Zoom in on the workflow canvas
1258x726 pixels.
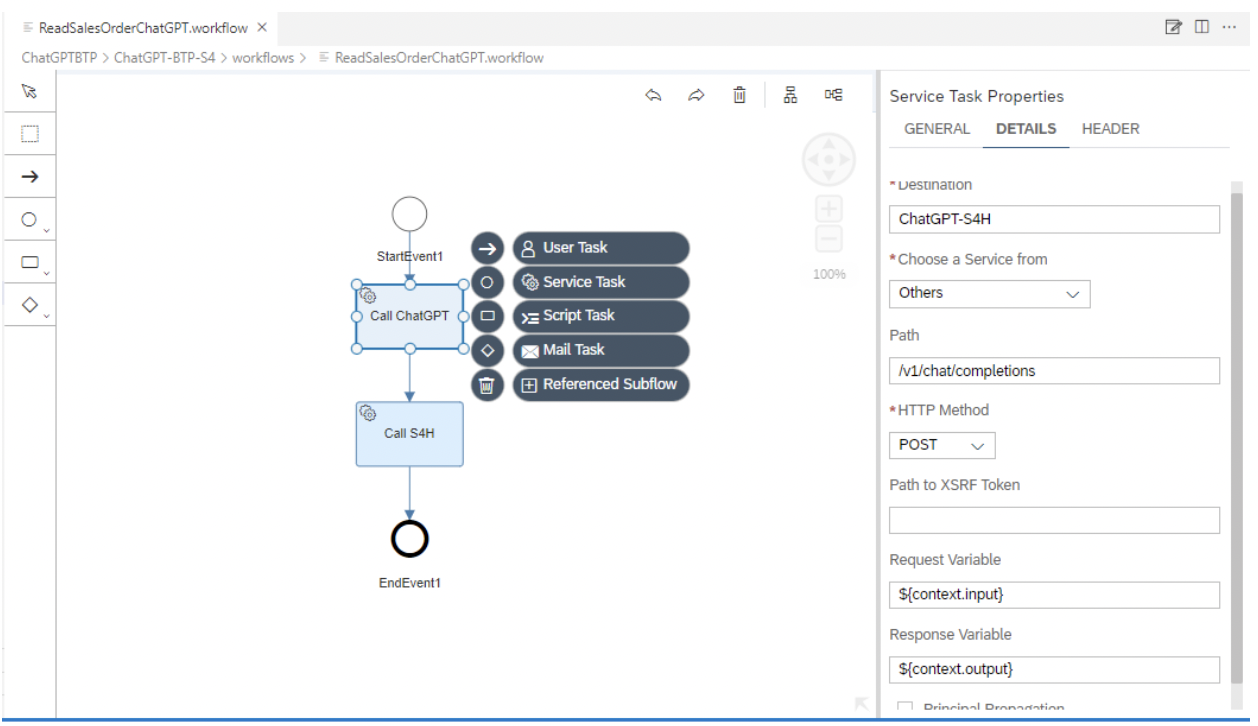(x=830, y=209)
